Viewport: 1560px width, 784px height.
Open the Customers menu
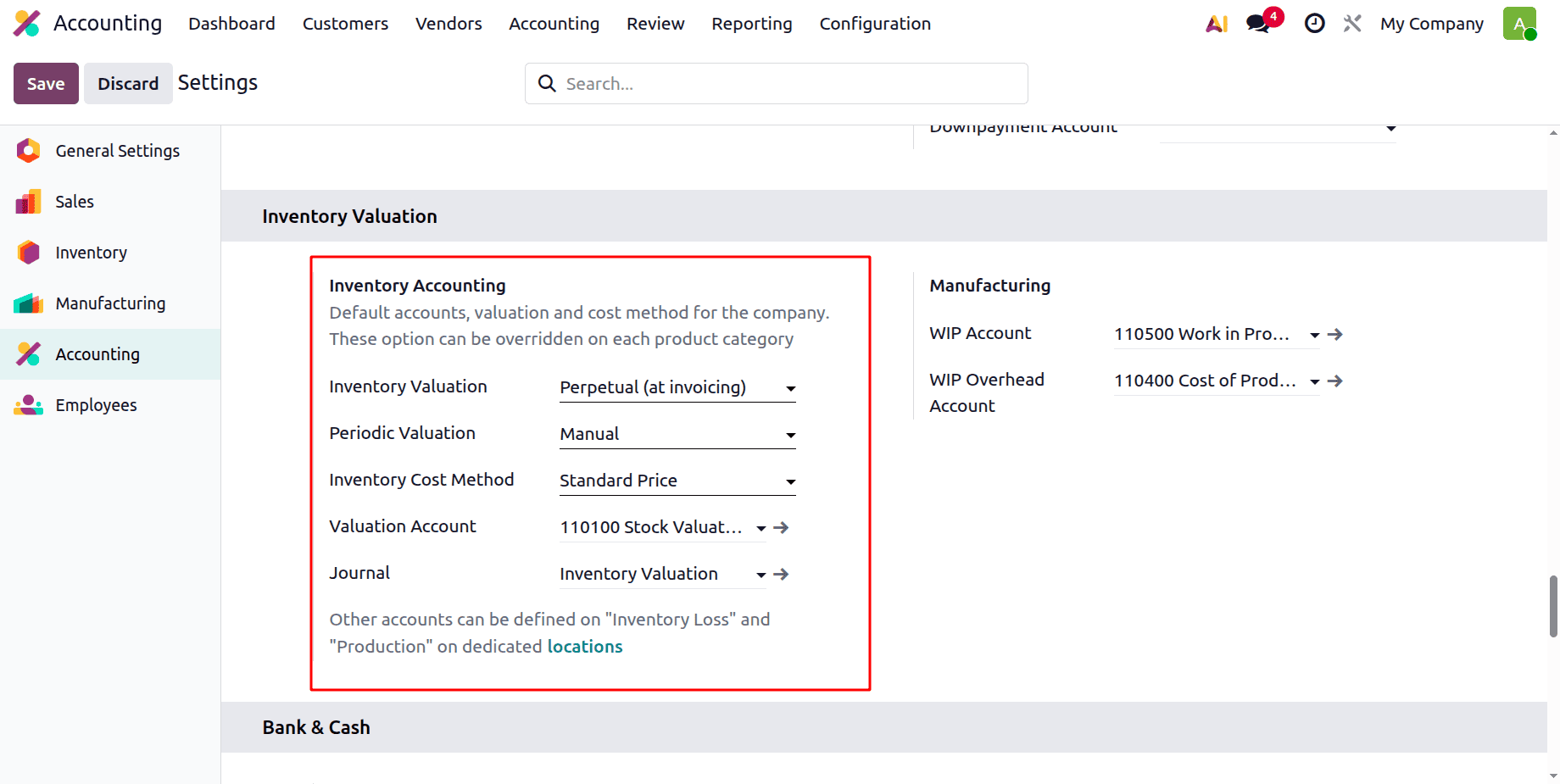(345, 24)
